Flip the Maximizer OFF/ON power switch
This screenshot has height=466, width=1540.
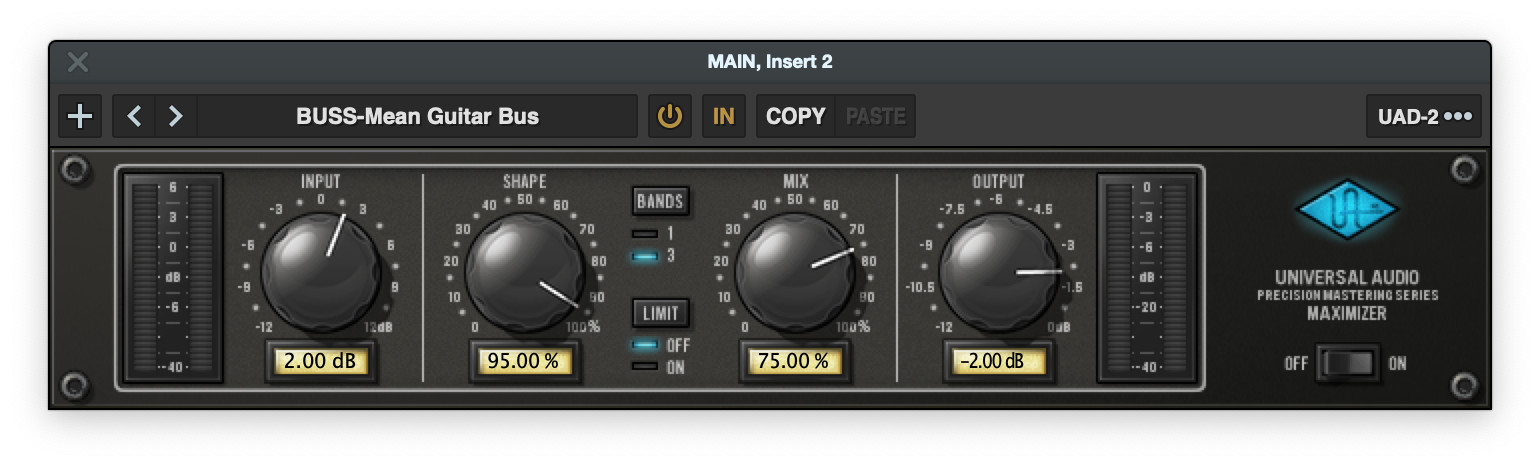[1347, 364]
